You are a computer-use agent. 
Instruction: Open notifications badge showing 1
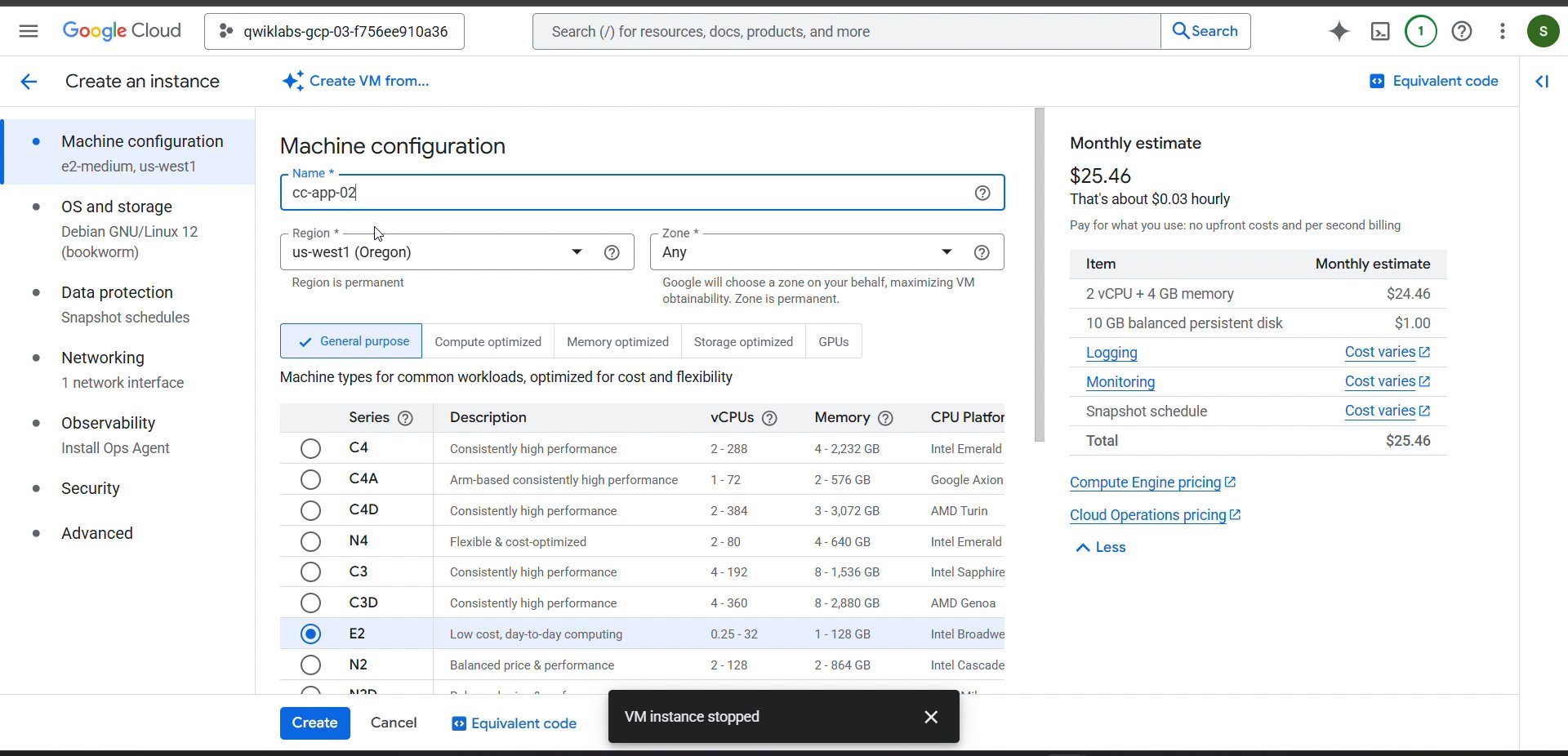tap(1421, 31)
